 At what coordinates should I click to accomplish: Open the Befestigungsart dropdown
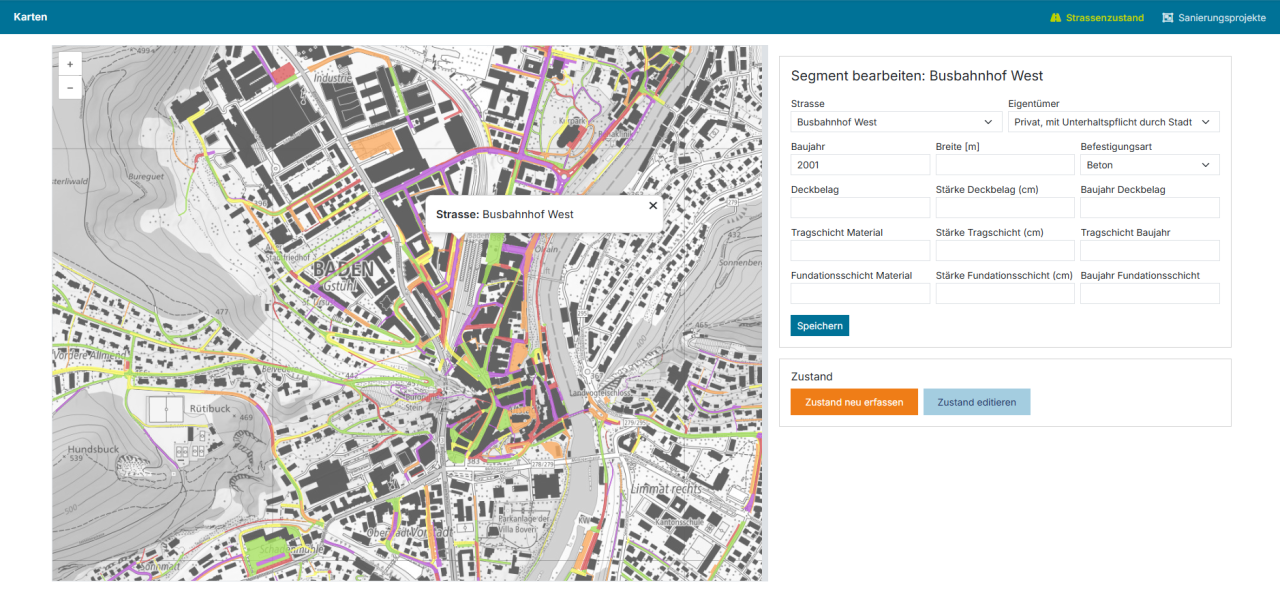[x=1150, y=165]
